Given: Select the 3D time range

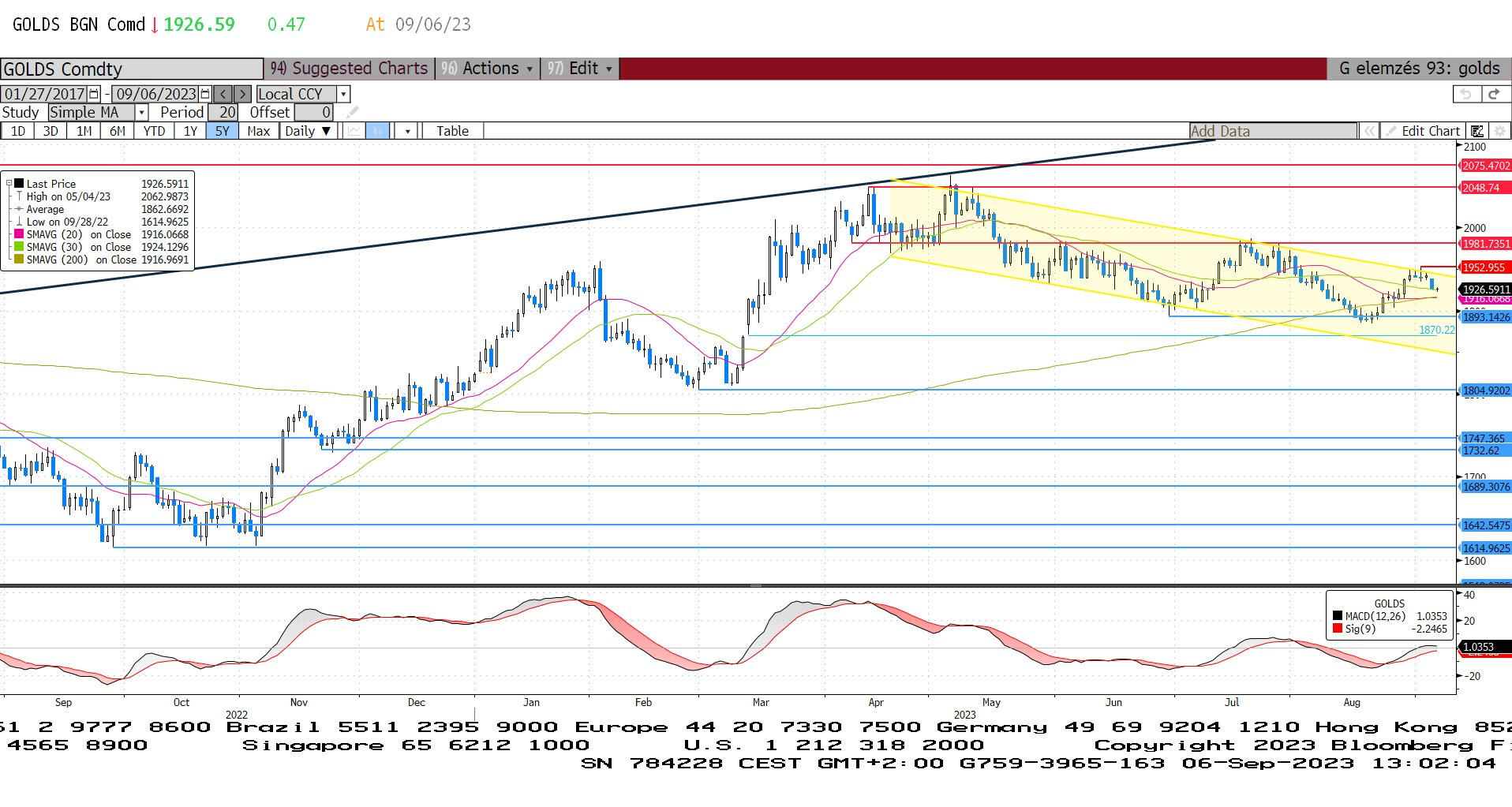Looking at the screenshot, I should [51, 131].
